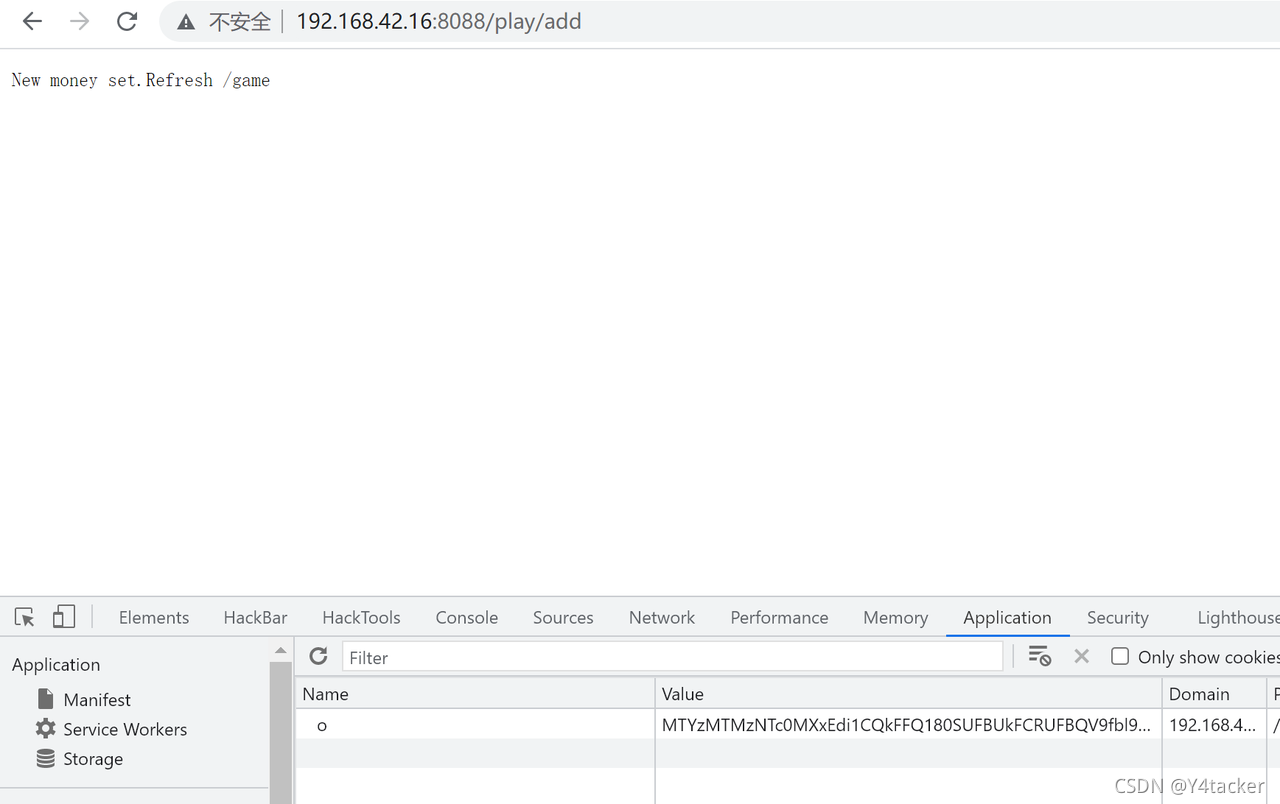The height and width of the screenshot is (804, 1280).
Task: Reload the current page
Action: click(x=127, y=21)
